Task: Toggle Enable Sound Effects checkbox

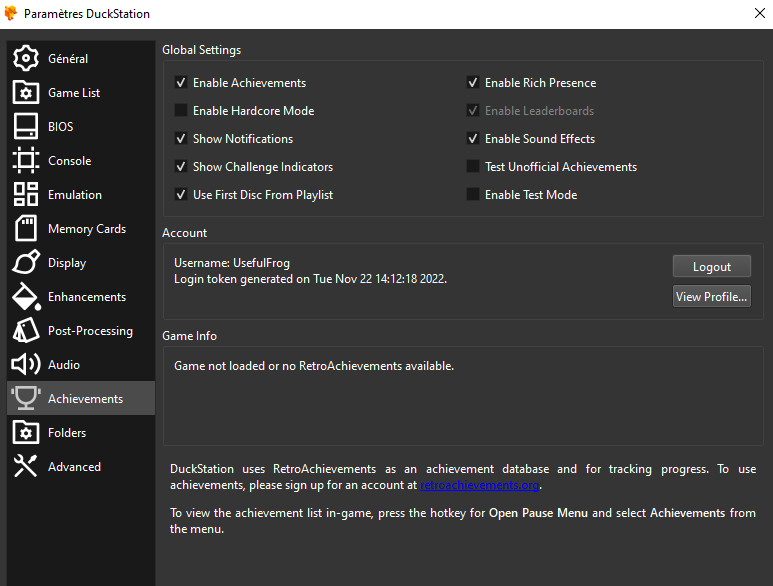Action: tap(473, 138)
